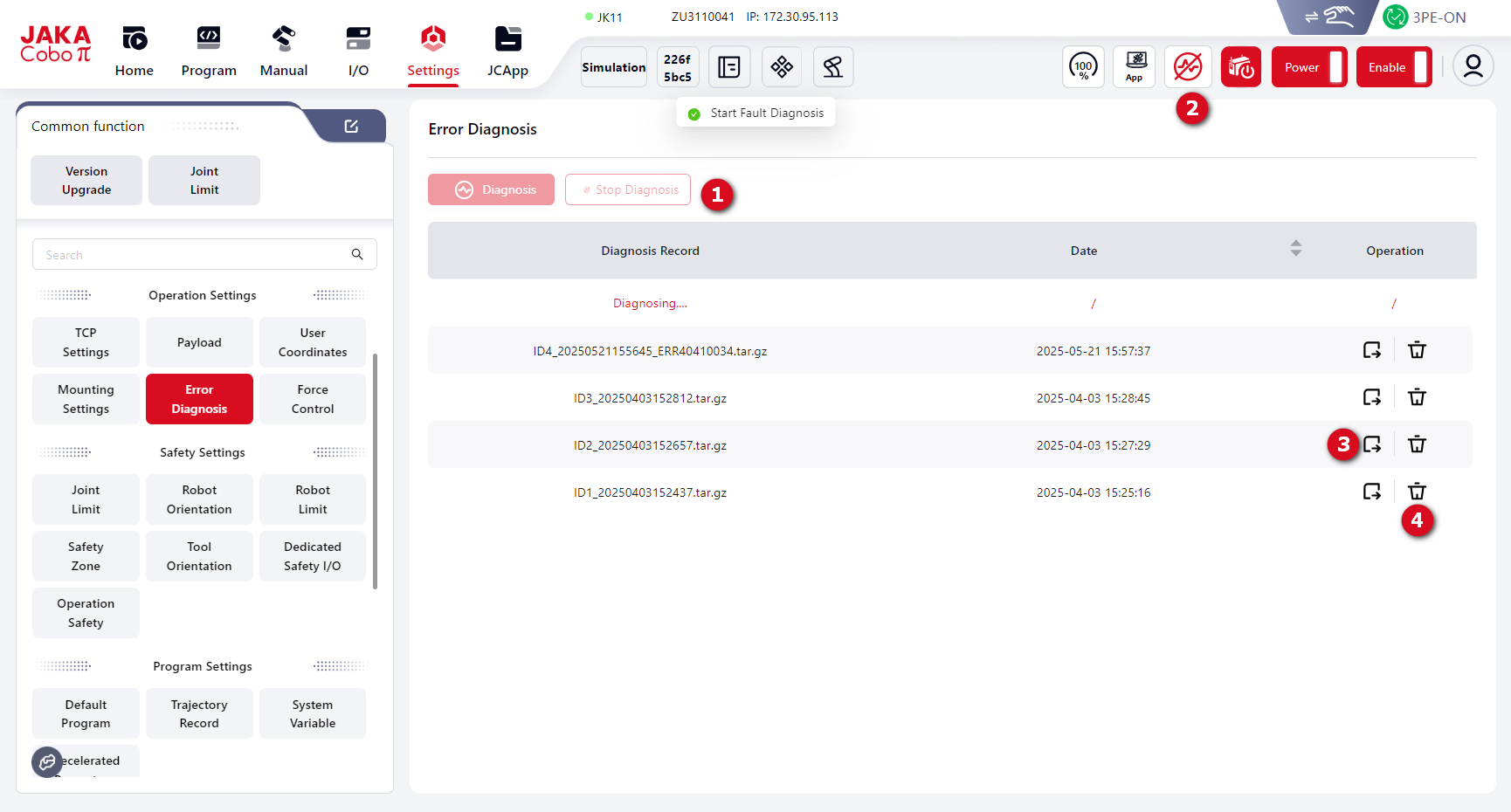Click the Stop Diagnosis button
Screen dimensions: 1511x812
628,189
